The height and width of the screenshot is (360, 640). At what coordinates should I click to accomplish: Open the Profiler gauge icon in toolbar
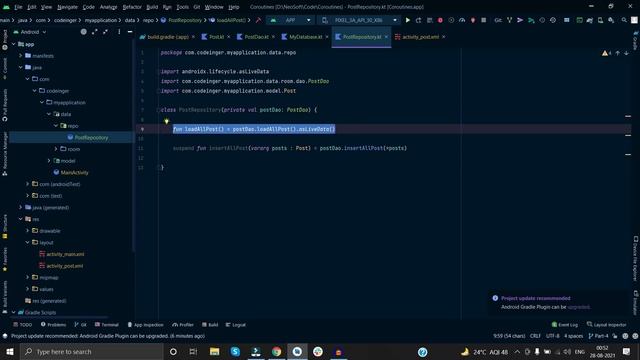[x=462, y=20]
